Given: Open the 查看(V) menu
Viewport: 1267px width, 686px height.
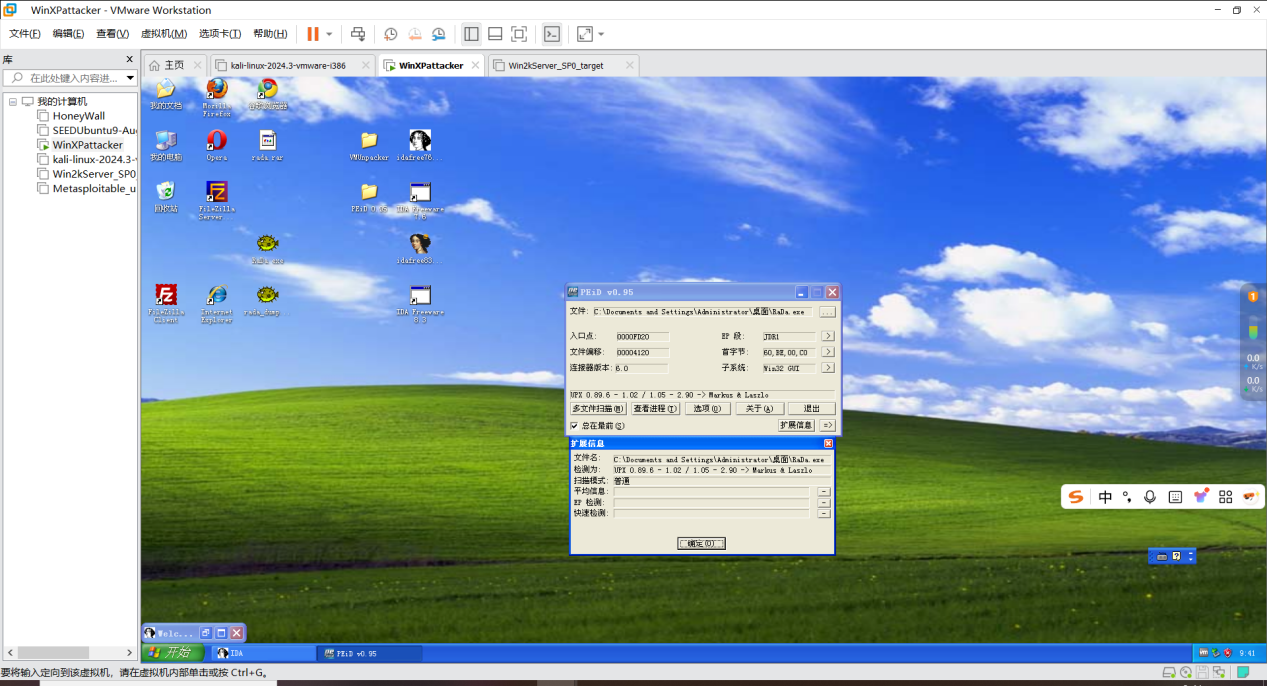Looking at the screenshot, I should [112, 34].
